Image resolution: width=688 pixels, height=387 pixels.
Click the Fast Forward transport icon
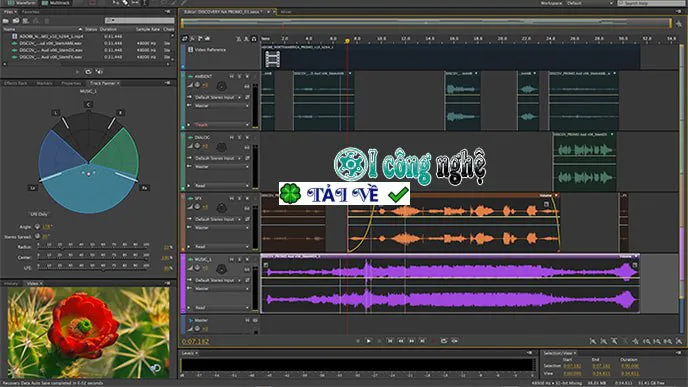point(412,340)
